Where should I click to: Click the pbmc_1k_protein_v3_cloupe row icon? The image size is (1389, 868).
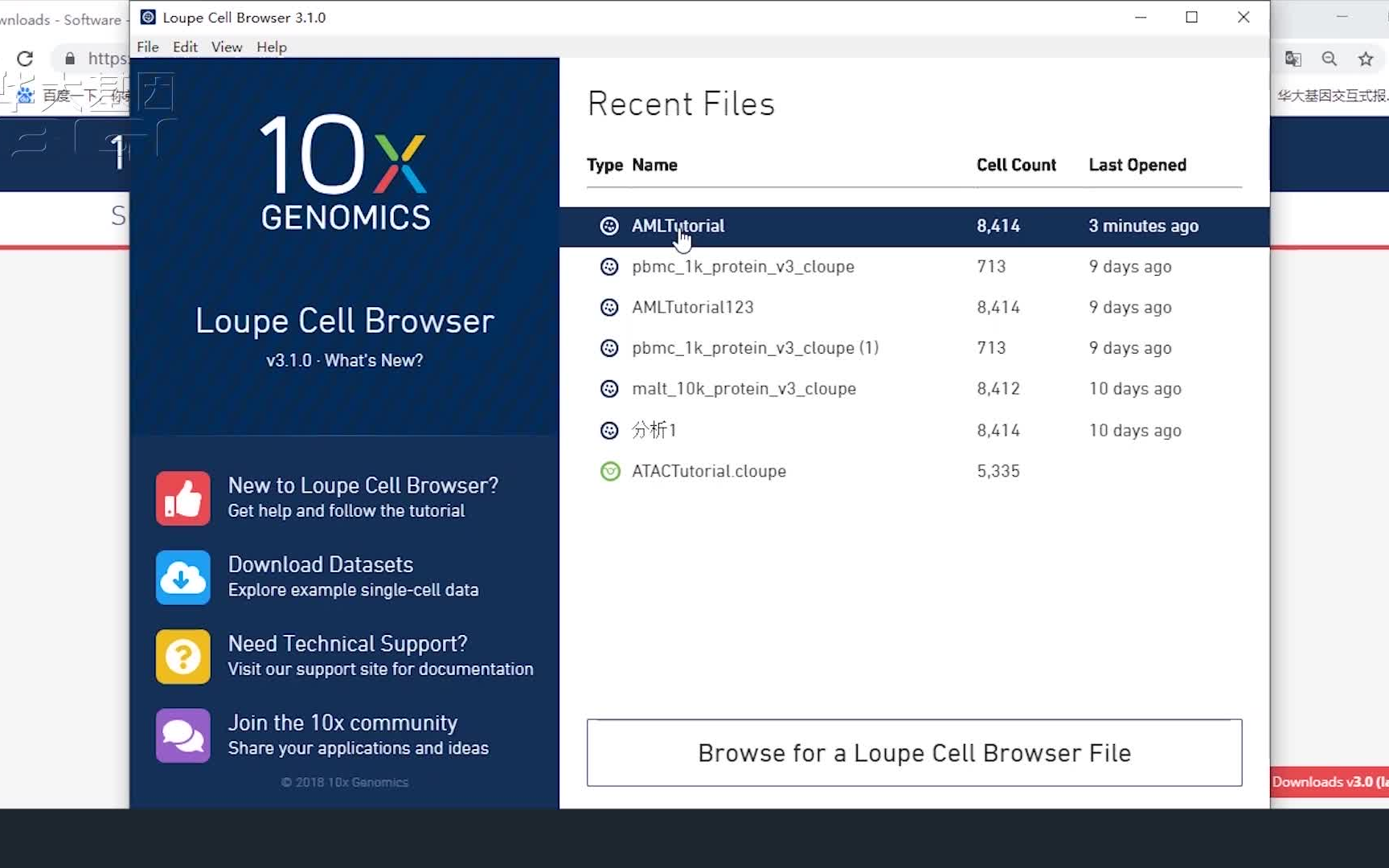(x=609, y=267)
